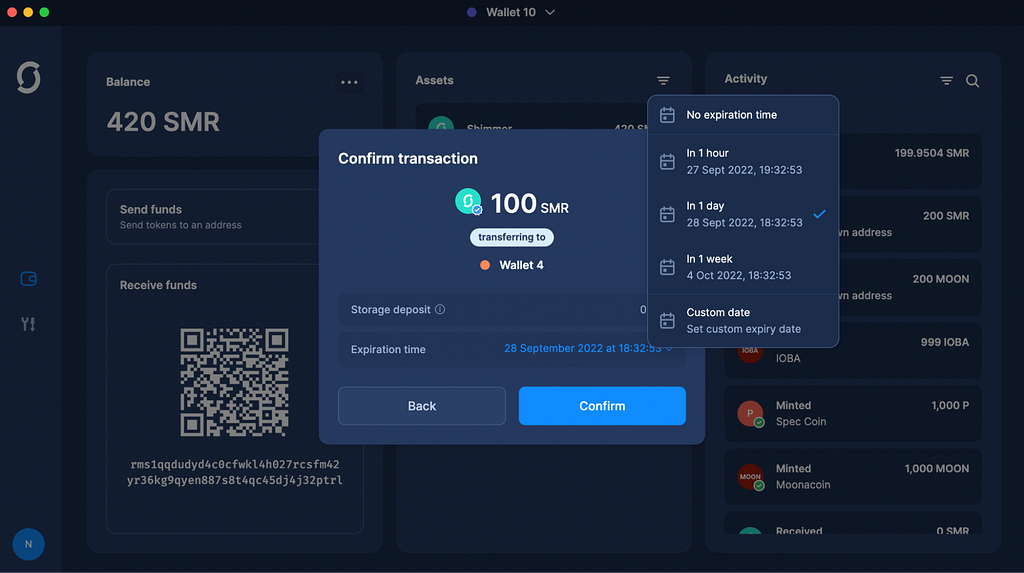The height and width of the screenshot is (573, 1024).
Task: Click the calendar icon beside In 1 week
Action: (x=667, y=267)
